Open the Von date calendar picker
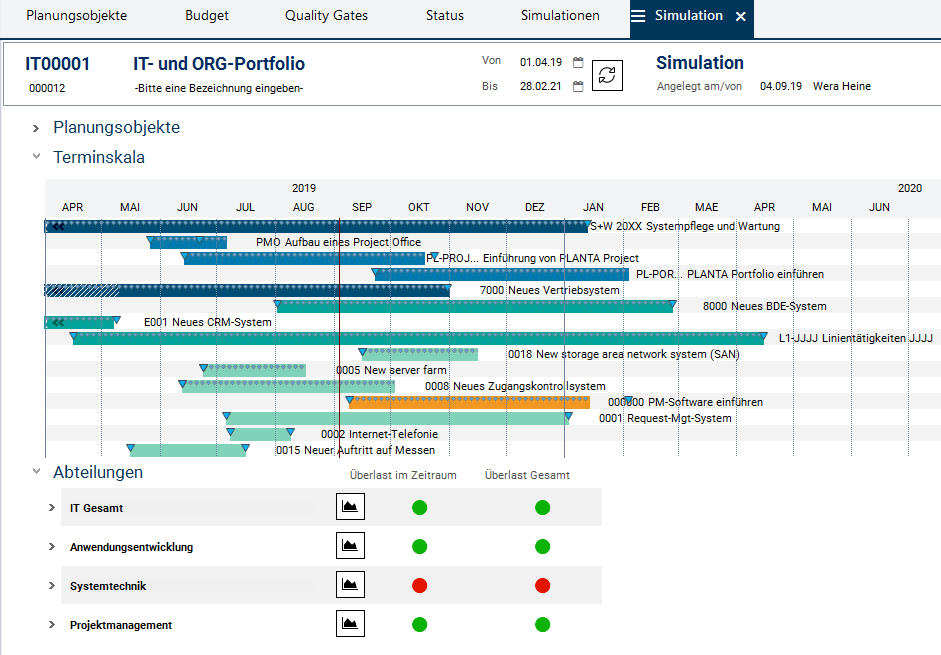This screenshot has height=655, width=941. [x=578, y=62]
